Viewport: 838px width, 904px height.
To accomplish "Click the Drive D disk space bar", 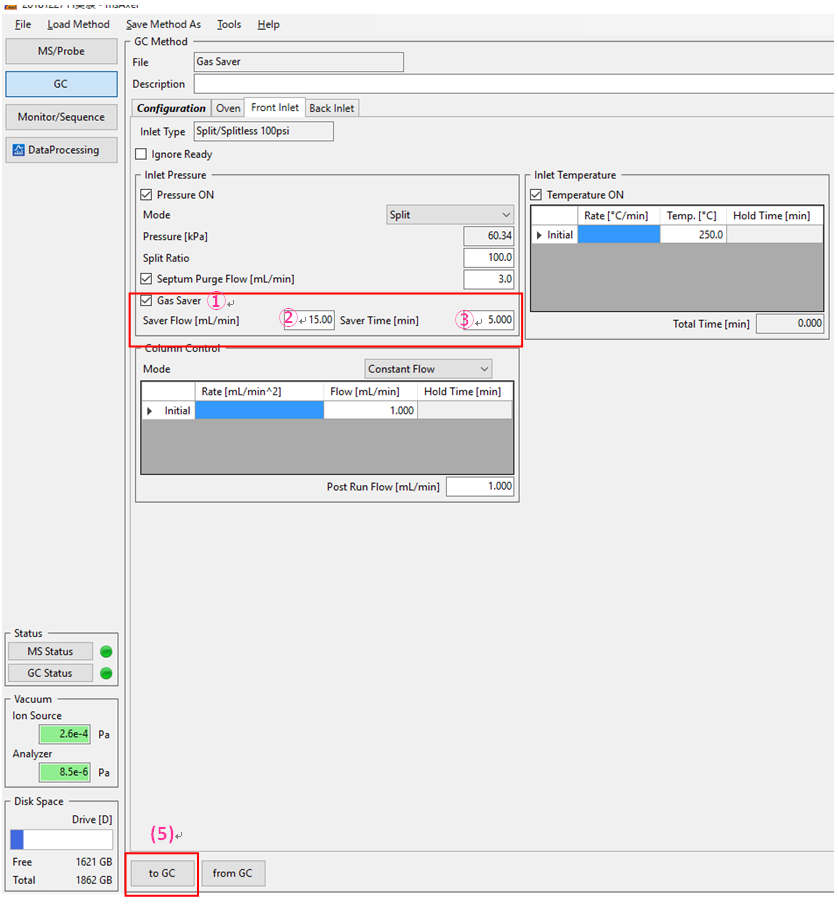I will coord(61,840).
